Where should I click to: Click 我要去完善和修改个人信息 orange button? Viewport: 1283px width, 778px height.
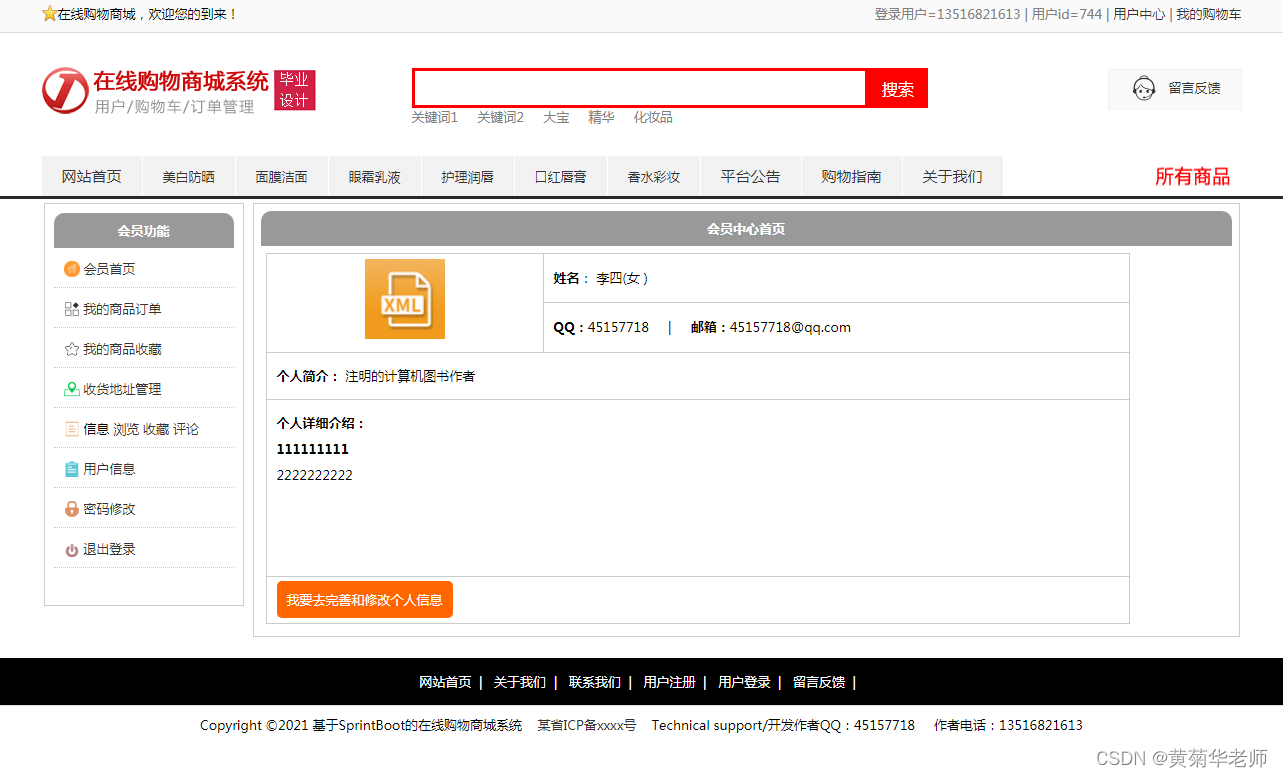coord(365,600)
